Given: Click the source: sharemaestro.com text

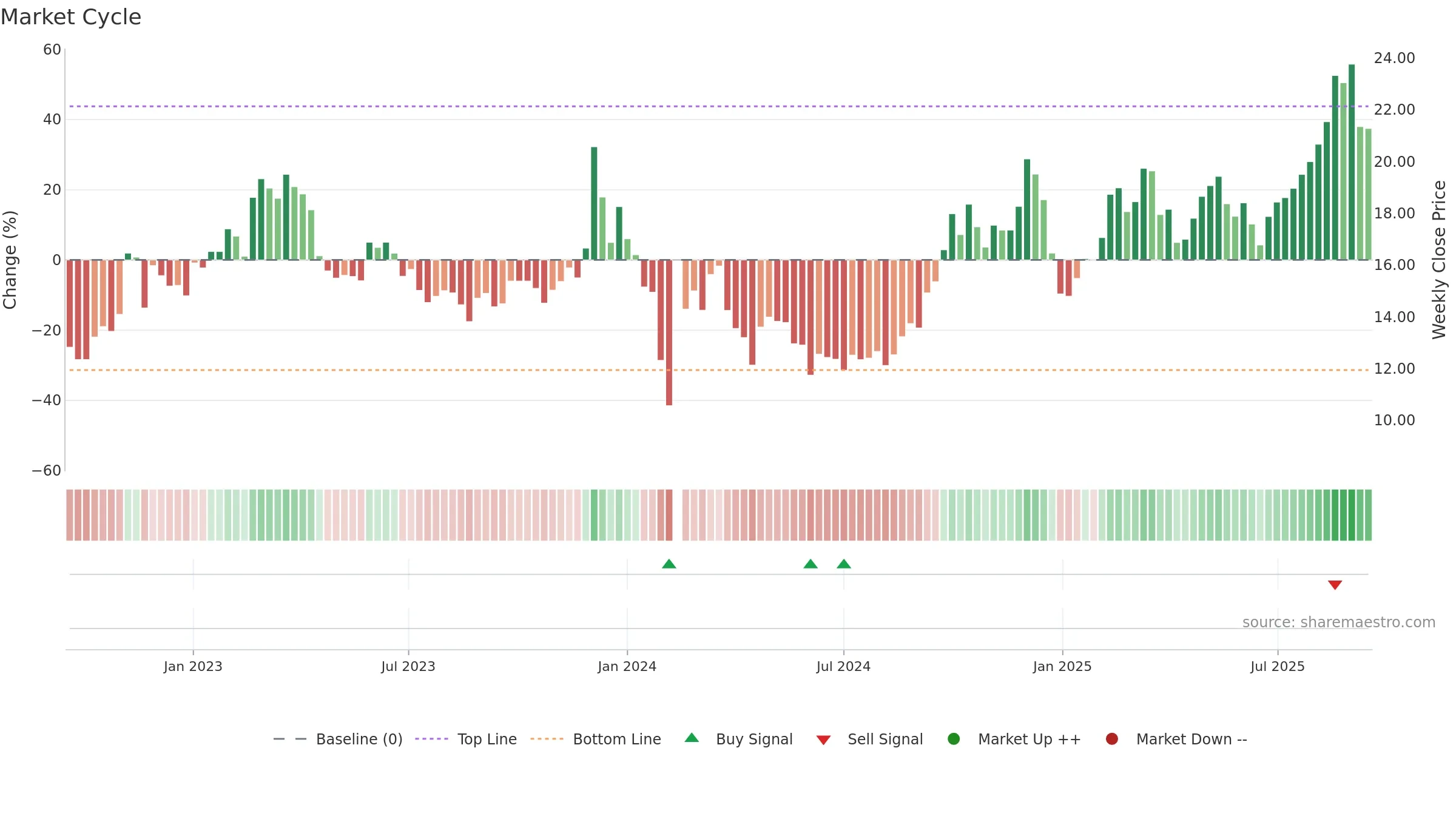Looking at the screenshot, I should coord(1339,622).
